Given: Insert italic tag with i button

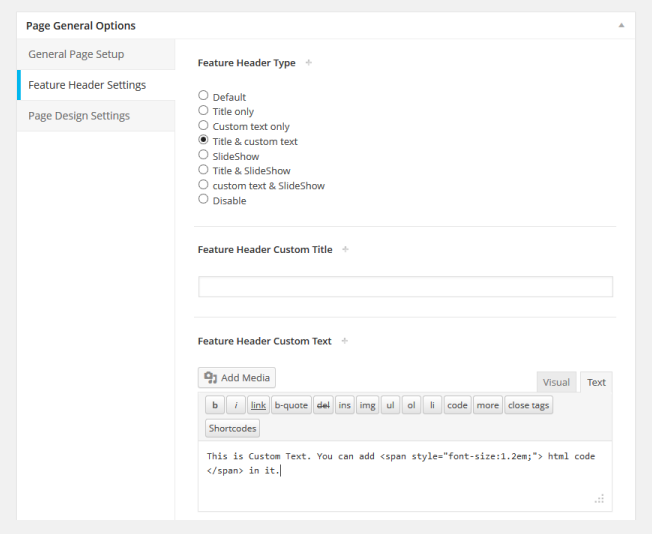Looking at the screenshot, I should [x=236, y=405].
